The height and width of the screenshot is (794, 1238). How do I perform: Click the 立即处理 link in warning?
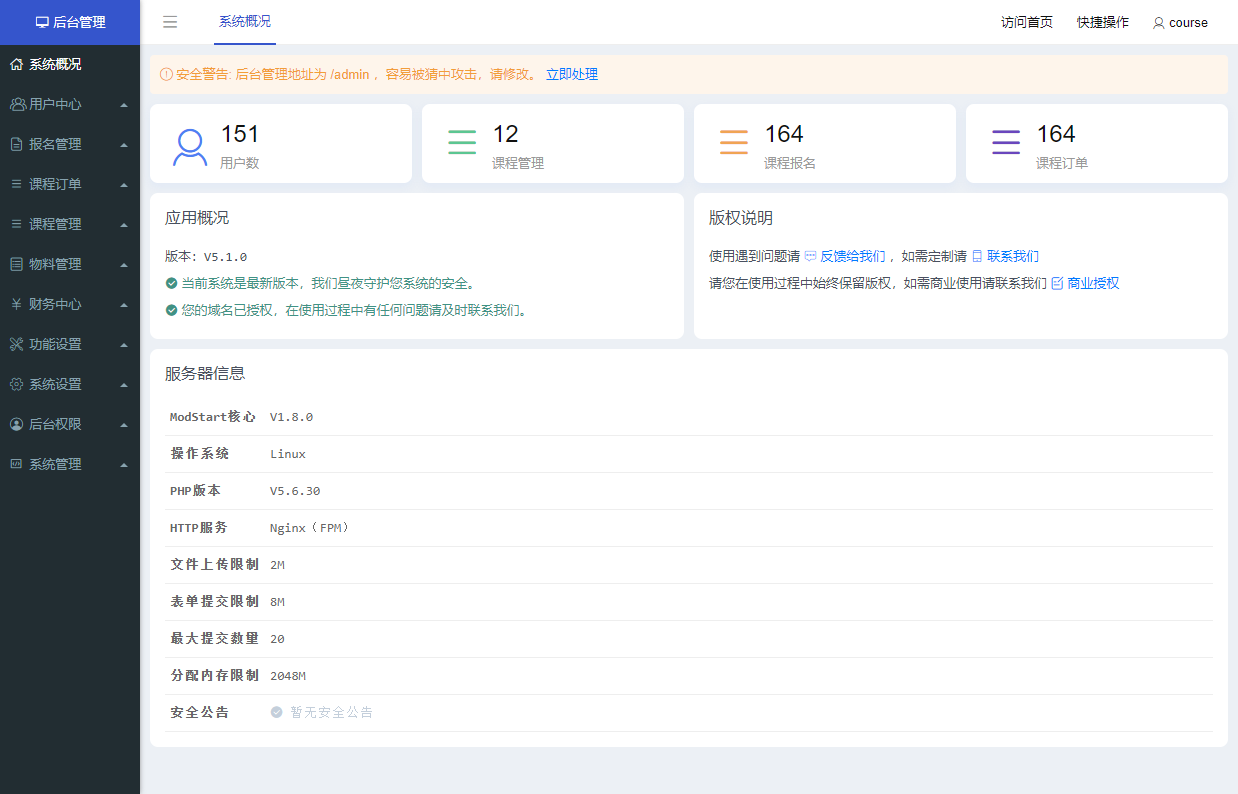coord(572,74)
